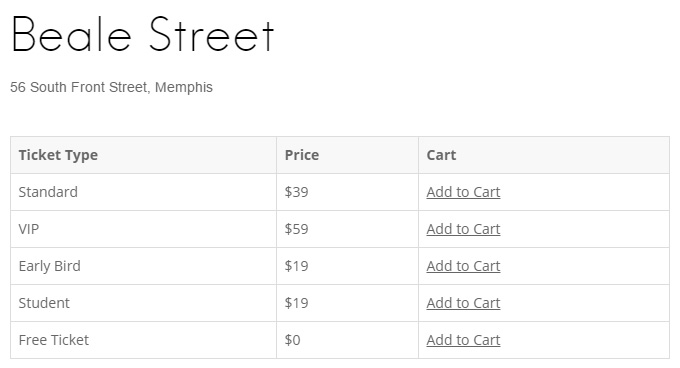Add the Early Bird ticket to cart

click(x=463, y=266)
